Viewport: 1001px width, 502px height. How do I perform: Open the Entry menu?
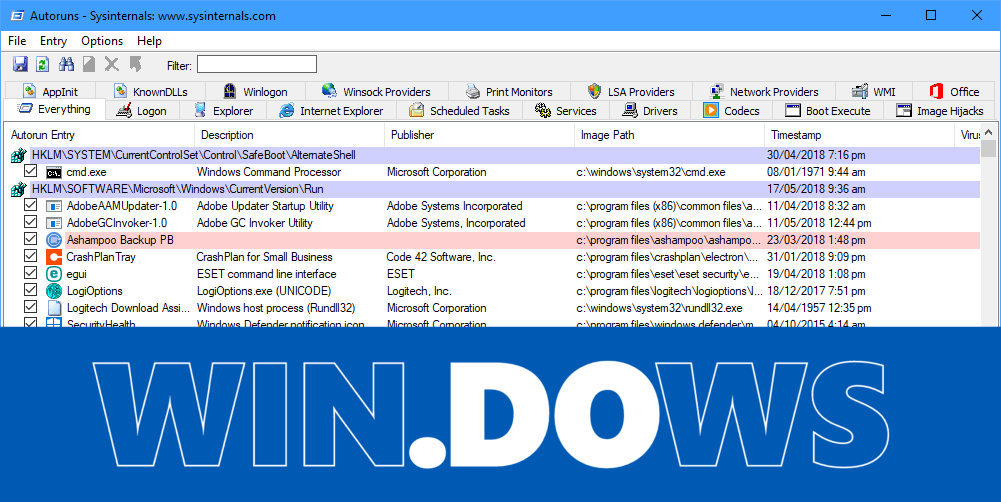53,41
